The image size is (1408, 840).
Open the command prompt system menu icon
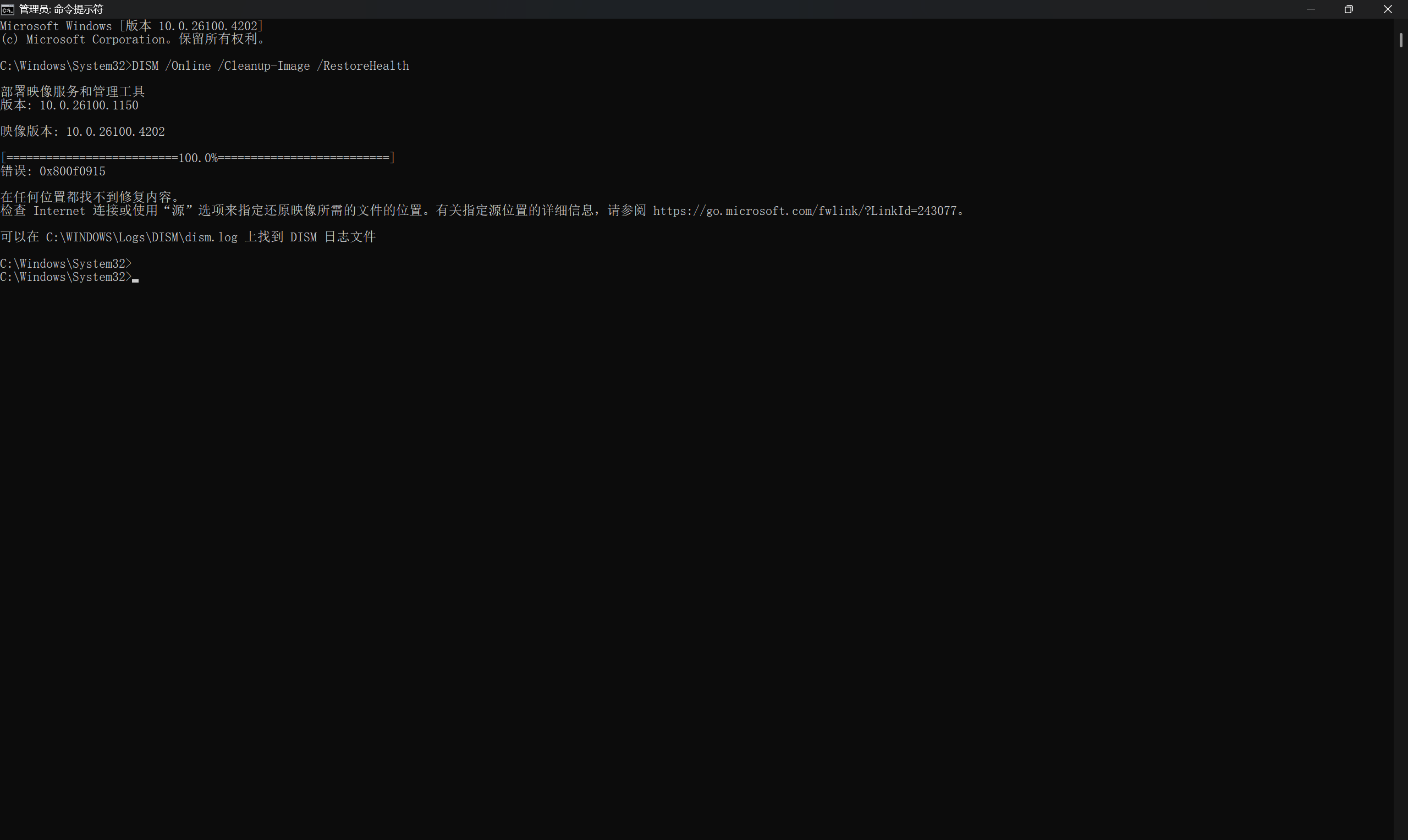point(7,9)
